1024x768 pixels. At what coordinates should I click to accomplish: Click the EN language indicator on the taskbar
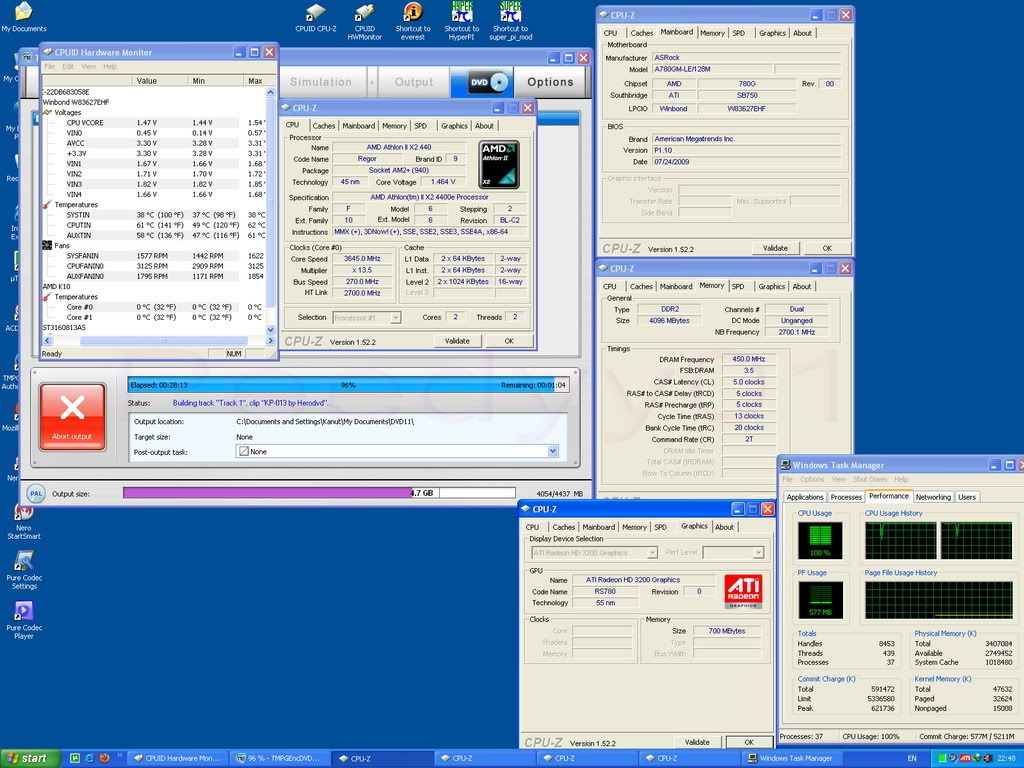pyautogui.click(x=912, y=758)
